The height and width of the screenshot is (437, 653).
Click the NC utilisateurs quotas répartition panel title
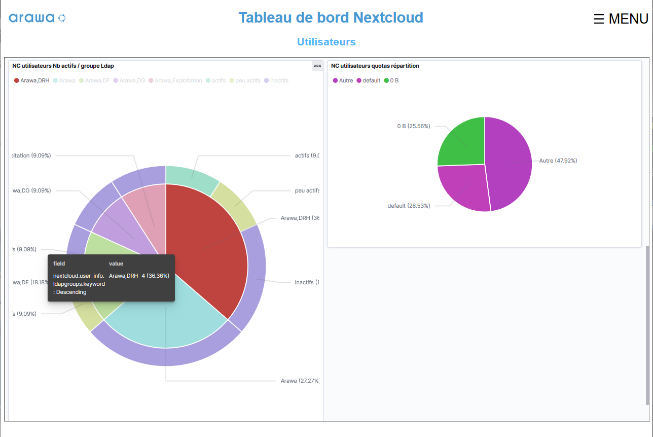pyautogui.click(x=375, y=66)
